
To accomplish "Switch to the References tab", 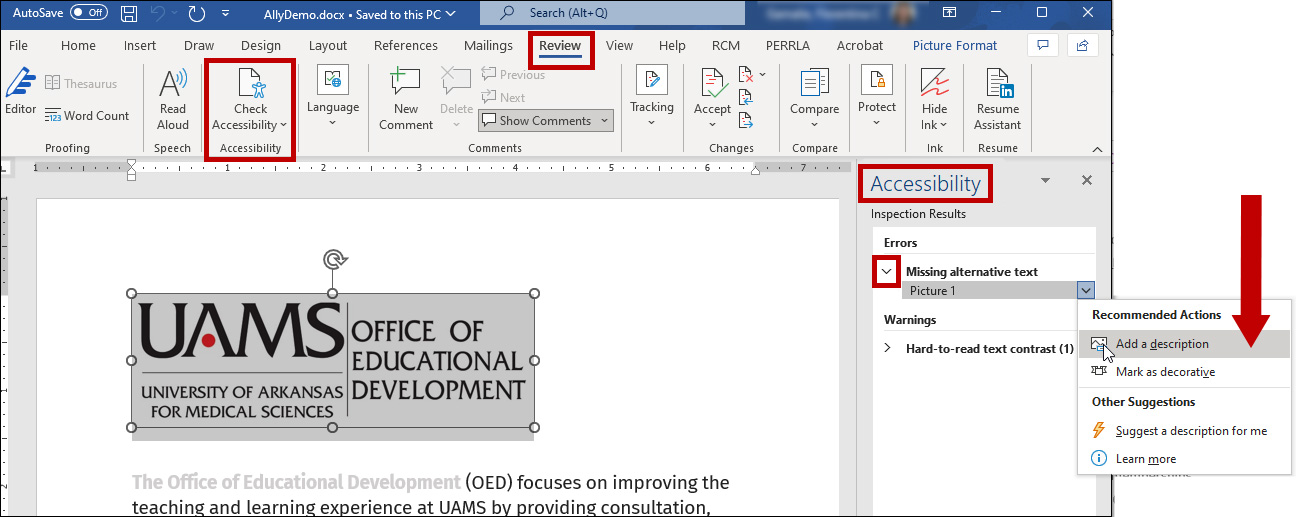I will (x=406, y=46).
